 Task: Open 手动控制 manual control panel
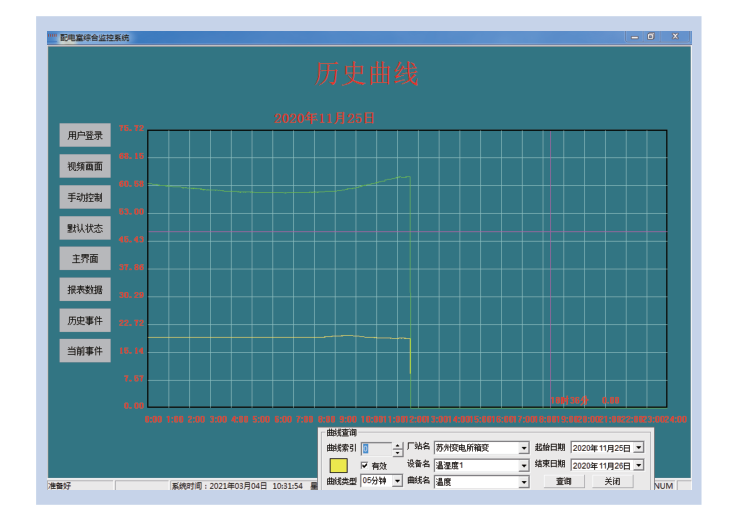coord(85,197)
